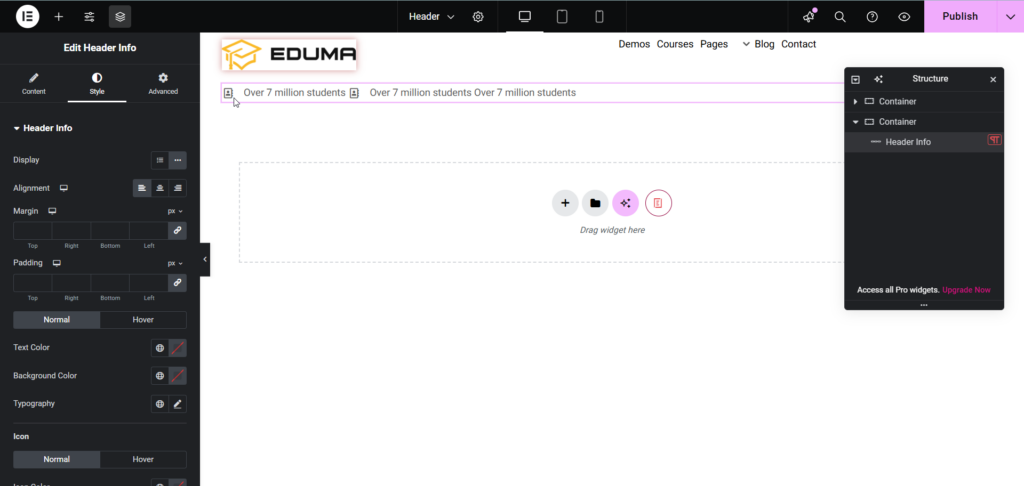Switch to the Style tab
This screenshot has width=1024, height=486.
97,84
